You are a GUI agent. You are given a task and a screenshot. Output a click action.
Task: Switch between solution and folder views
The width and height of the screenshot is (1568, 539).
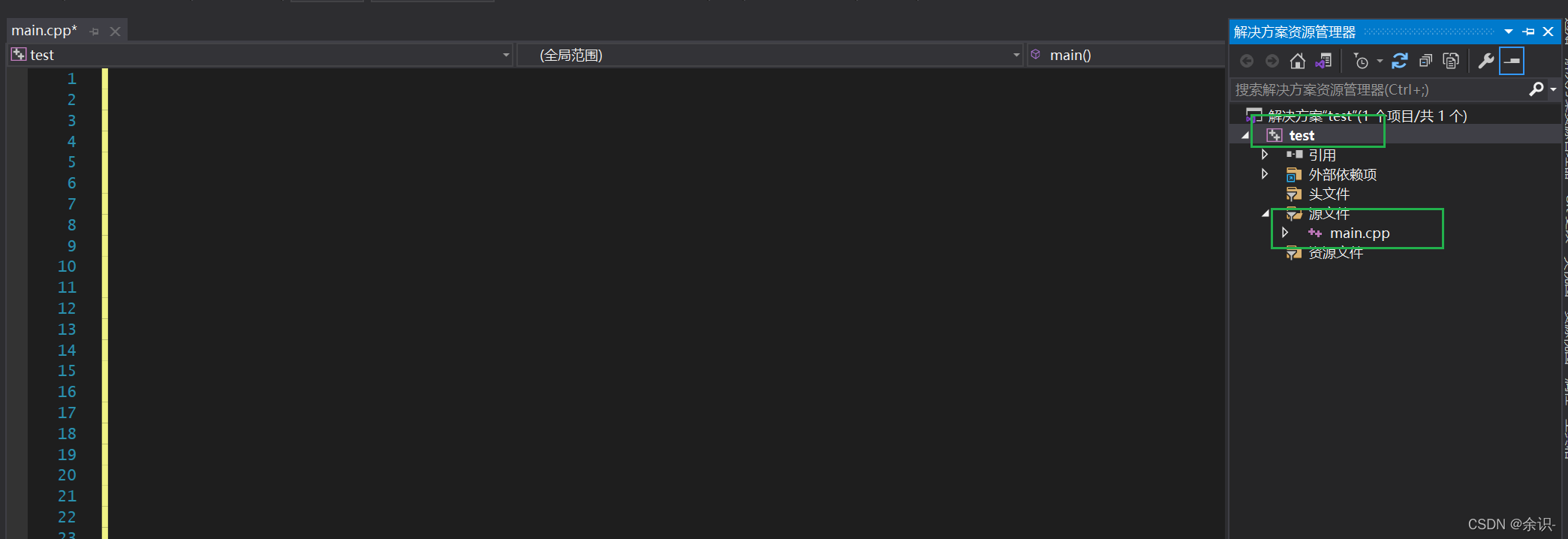[x=1324, y=61]
